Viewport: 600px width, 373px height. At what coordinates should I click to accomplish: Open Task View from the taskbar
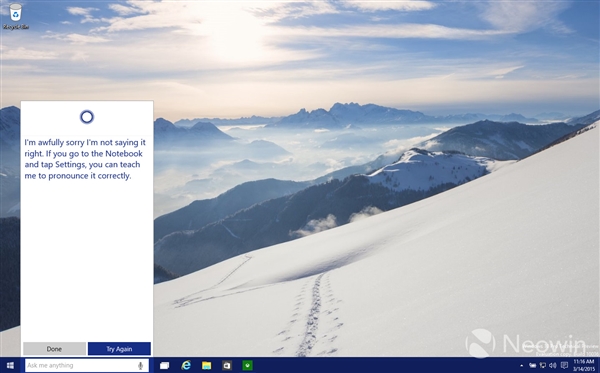165,365
